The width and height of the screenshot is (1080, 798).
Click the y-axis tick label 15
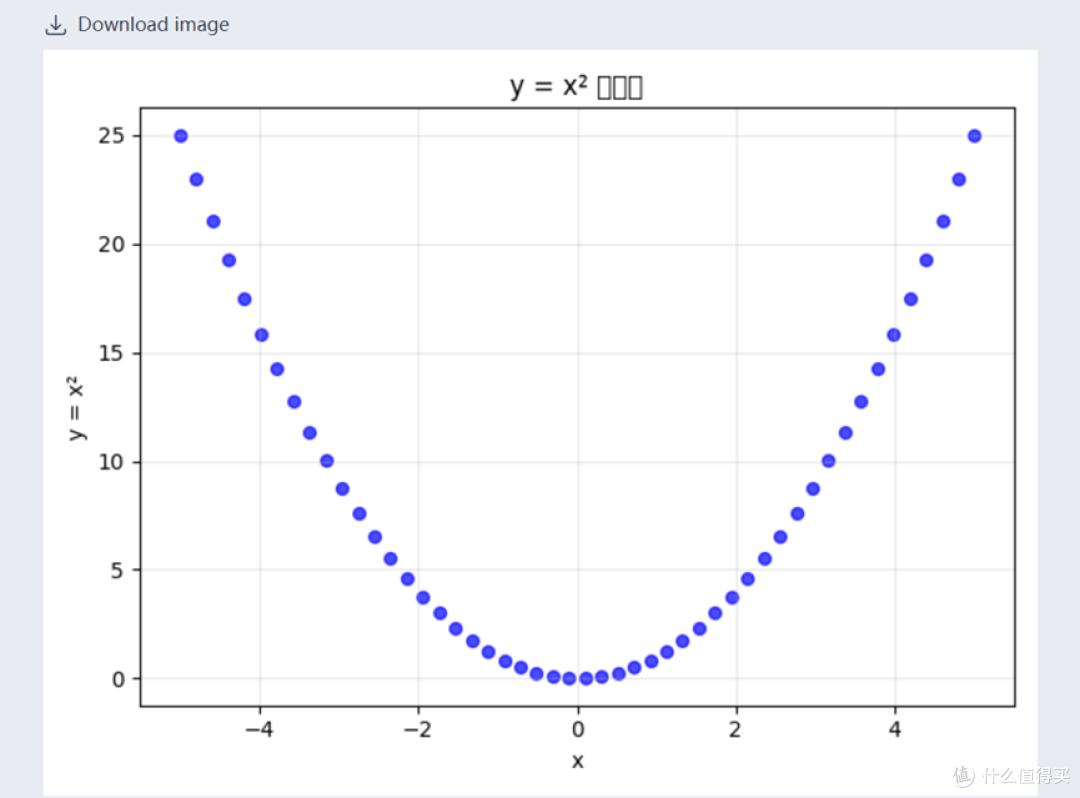click(111, 353)
